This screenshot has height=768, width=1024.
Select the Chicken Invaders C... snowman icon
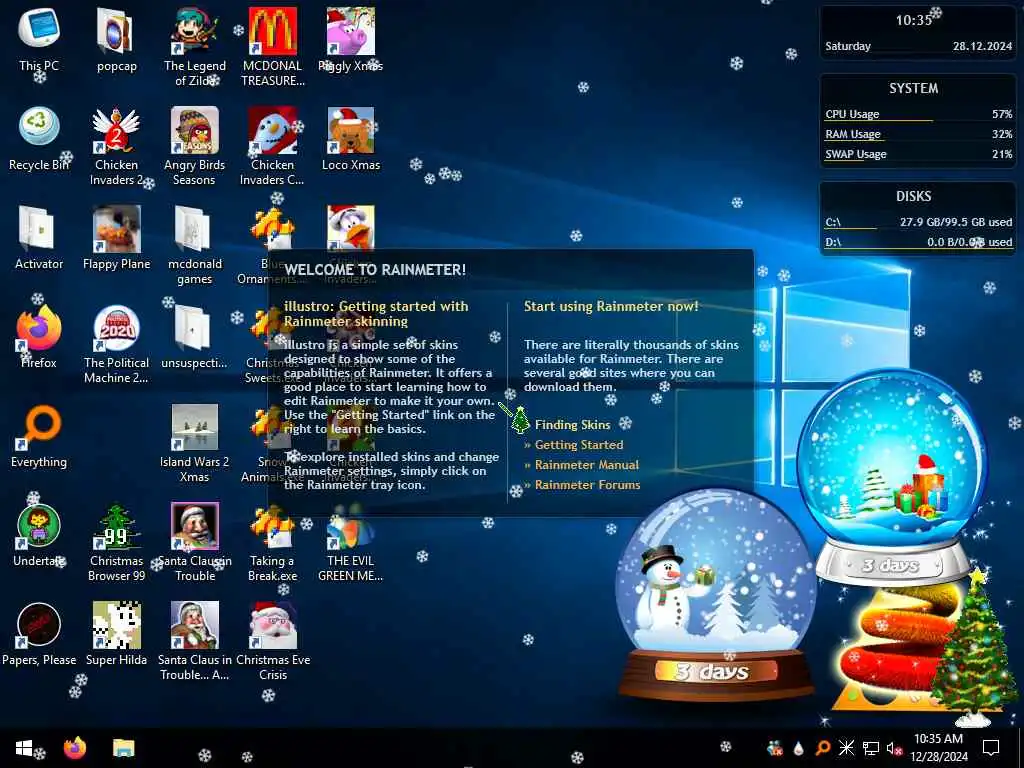[272, 146]
